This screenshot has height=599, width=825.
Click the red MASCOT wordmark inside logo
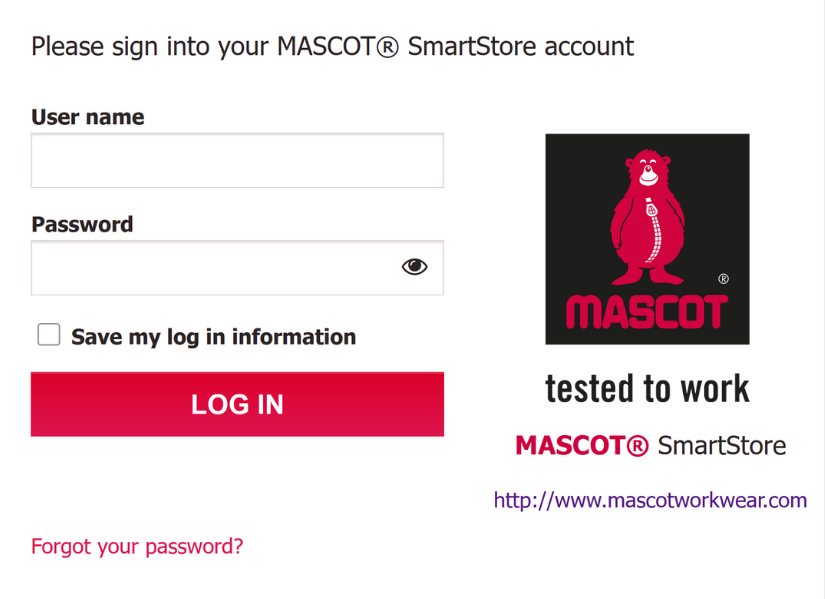[645, 312]
